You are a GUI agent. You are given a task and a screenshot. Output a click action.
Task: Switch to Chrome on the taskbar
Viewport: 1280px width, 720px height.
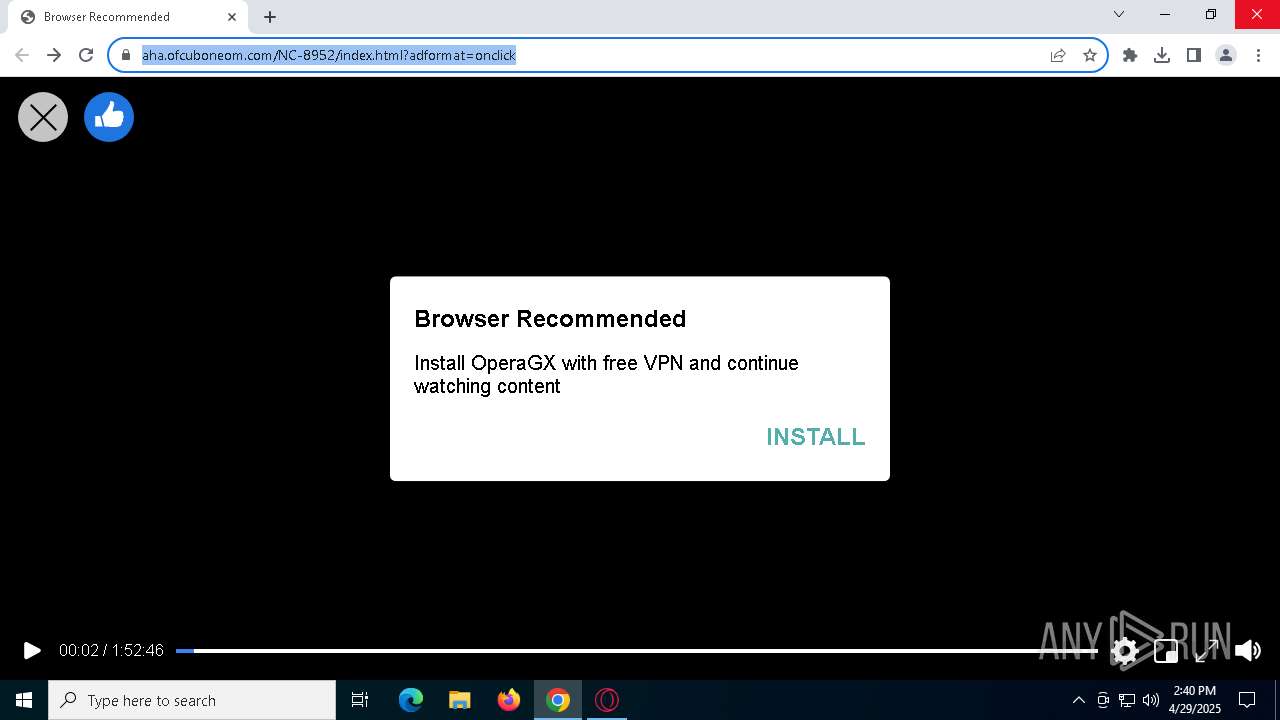558,700
